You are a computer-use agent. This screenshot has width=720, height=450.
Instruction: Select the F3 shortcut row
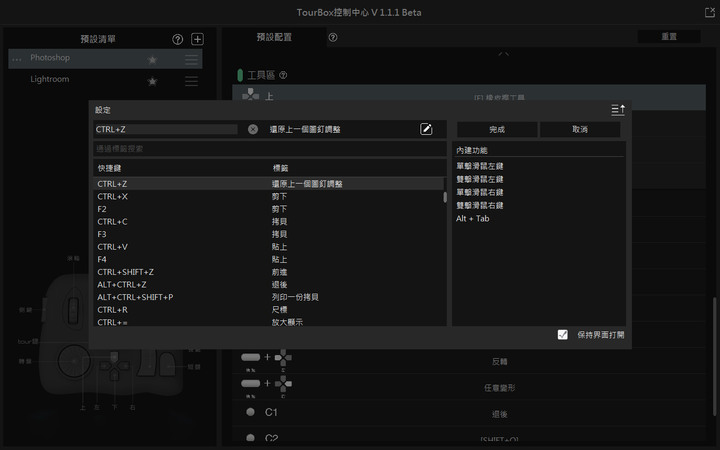pos(269,234)
